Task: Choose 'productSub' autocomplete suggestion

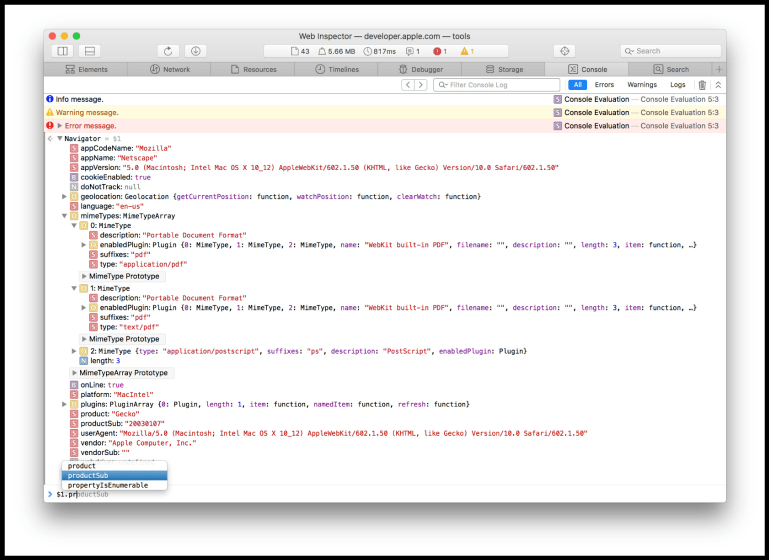Action: tap(114, 476)
